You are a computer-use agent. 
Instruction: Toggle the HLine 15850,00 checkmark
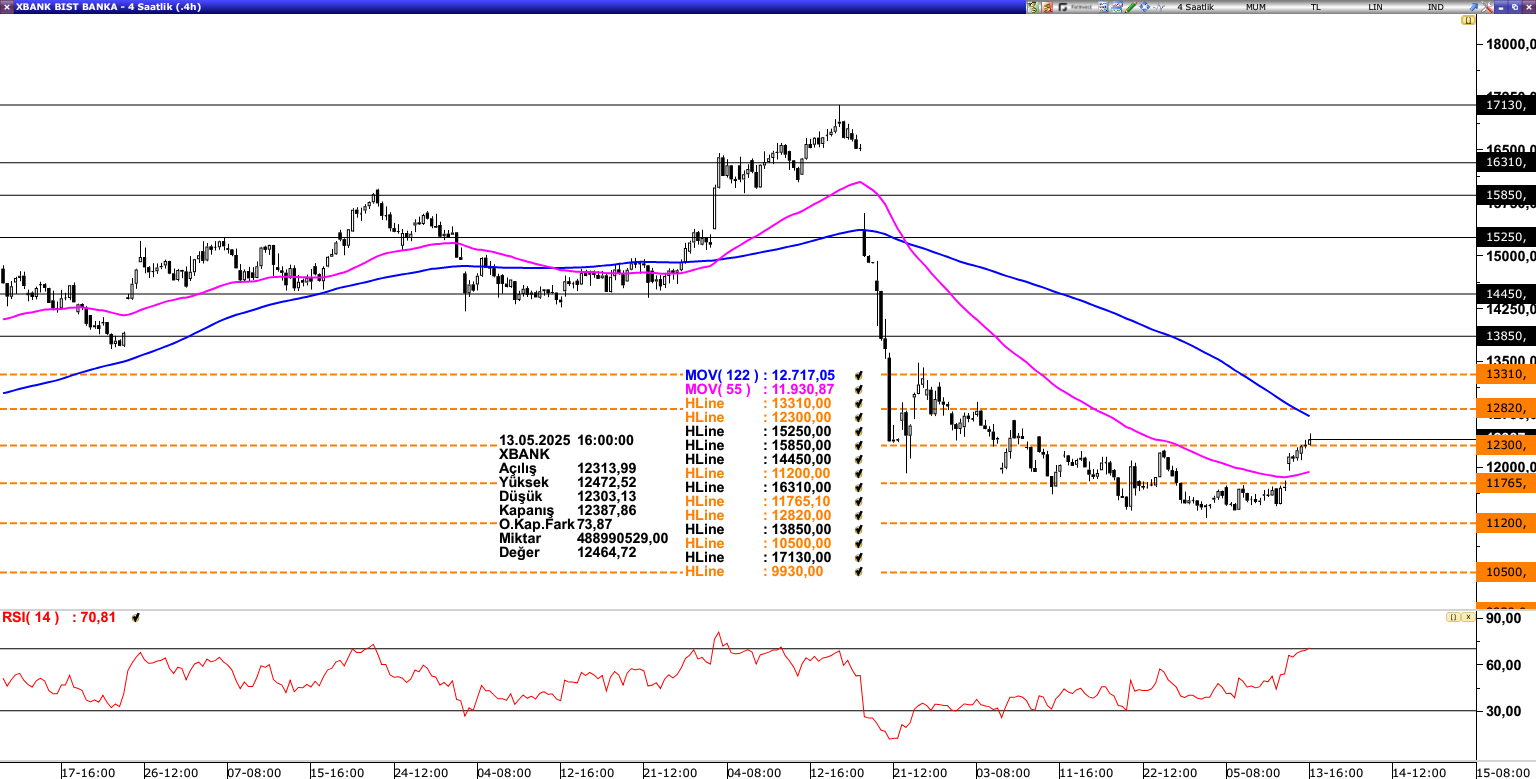[858, 445]
